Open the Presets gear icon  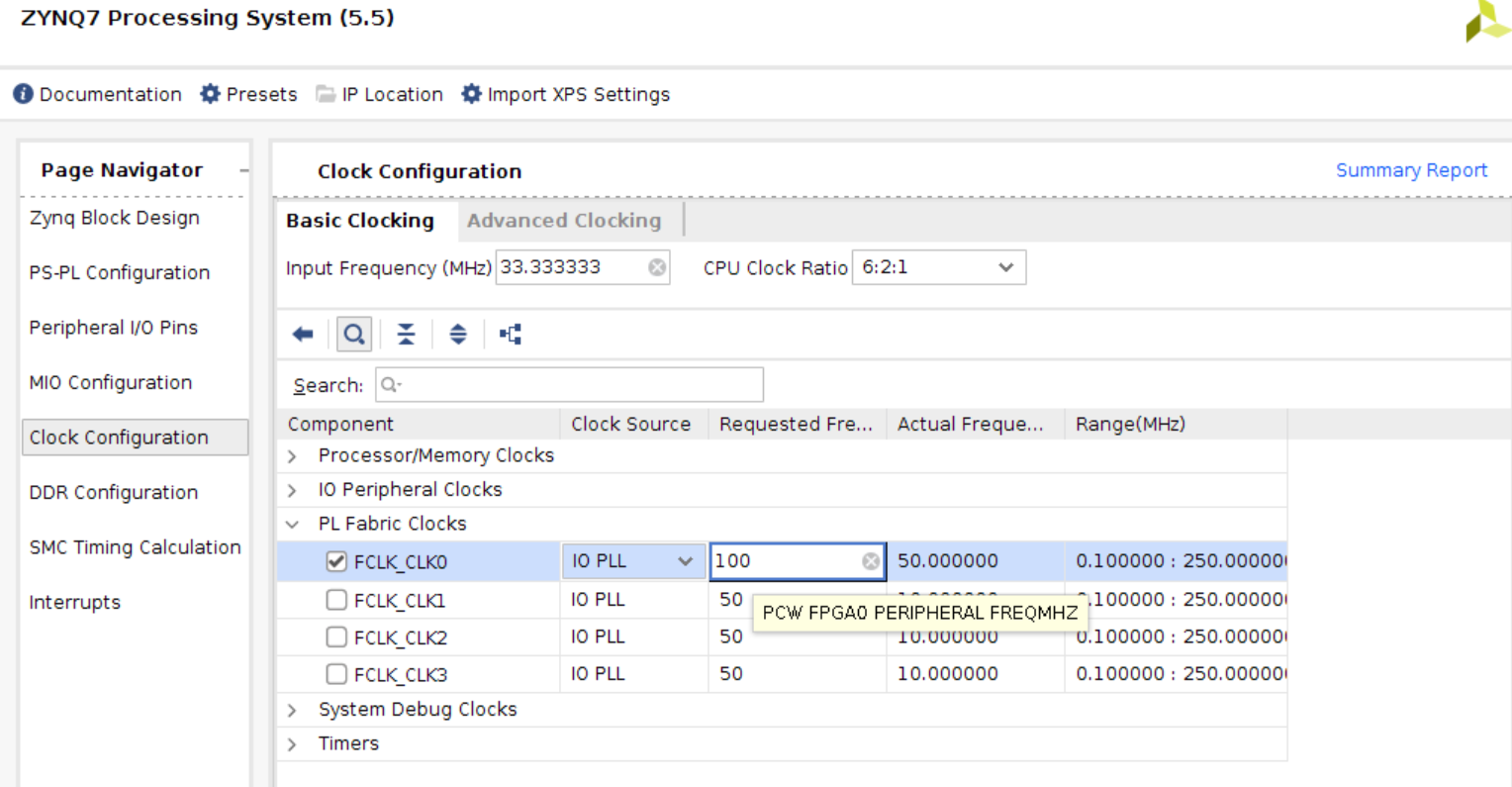pos(209,94)
